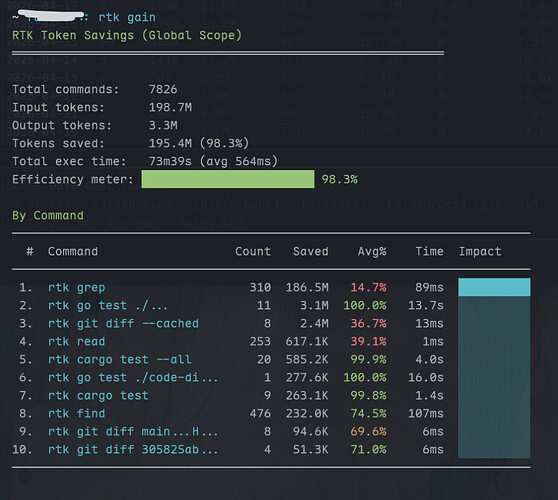Click the 'Impact' column header
The height and width of the screenshot is (500, 558).
[480, 251]
